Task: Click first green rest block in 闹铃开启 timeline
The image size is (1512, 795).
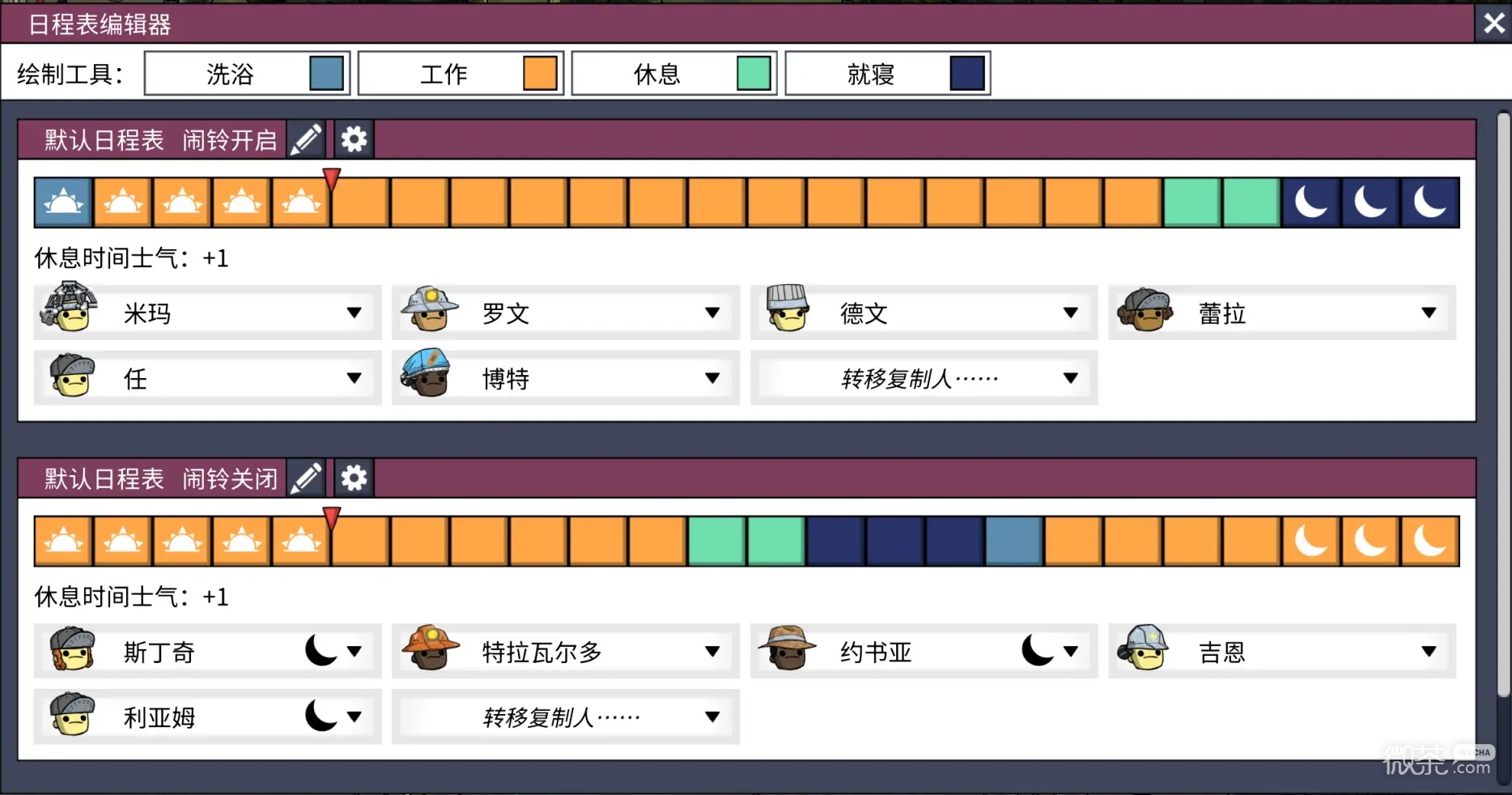Action: pyautogui.click(x=1191, y=202)
